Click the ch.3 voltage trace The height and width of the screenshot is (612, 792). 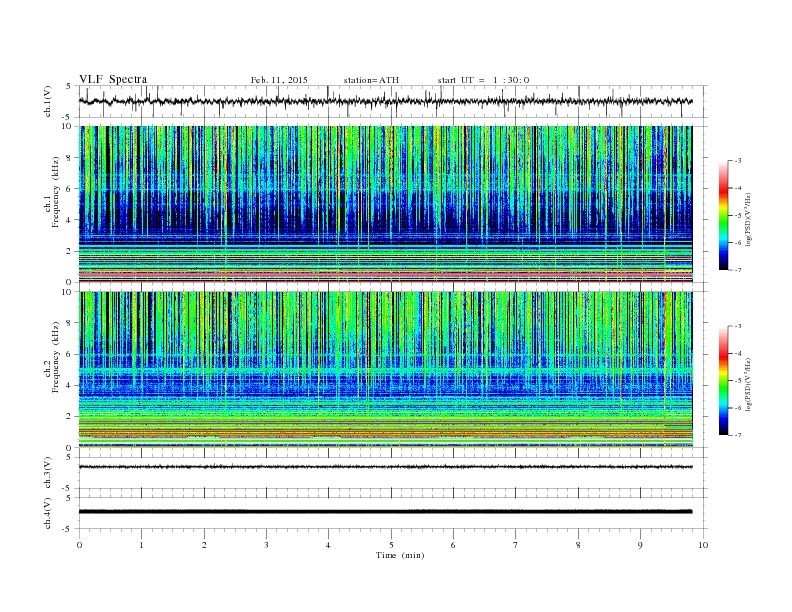click(385, 467)
